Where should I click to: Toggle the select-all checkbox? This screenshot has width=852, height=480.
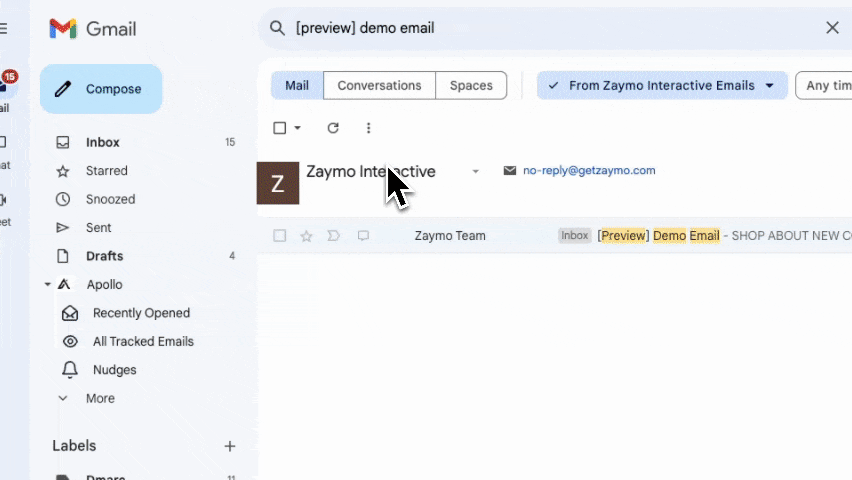tap(280, 128)
